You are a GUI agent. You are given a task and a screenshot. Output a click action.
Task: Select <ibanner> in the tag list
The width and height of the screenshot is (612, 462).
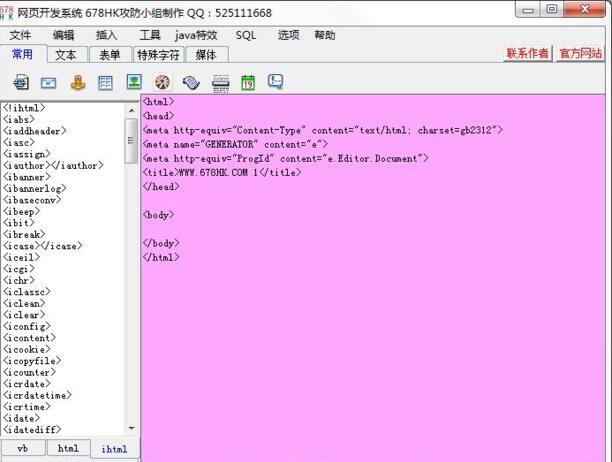(x=27, y=177)
